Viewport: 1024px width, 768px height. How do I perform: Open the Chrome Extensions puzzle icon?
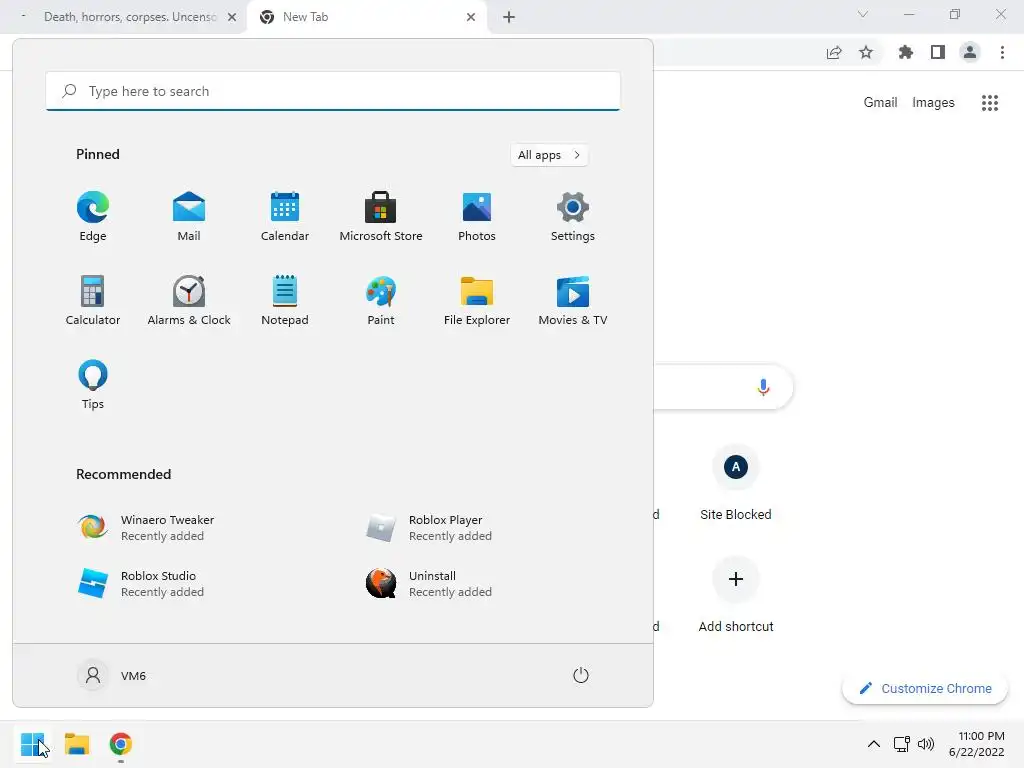906,52
